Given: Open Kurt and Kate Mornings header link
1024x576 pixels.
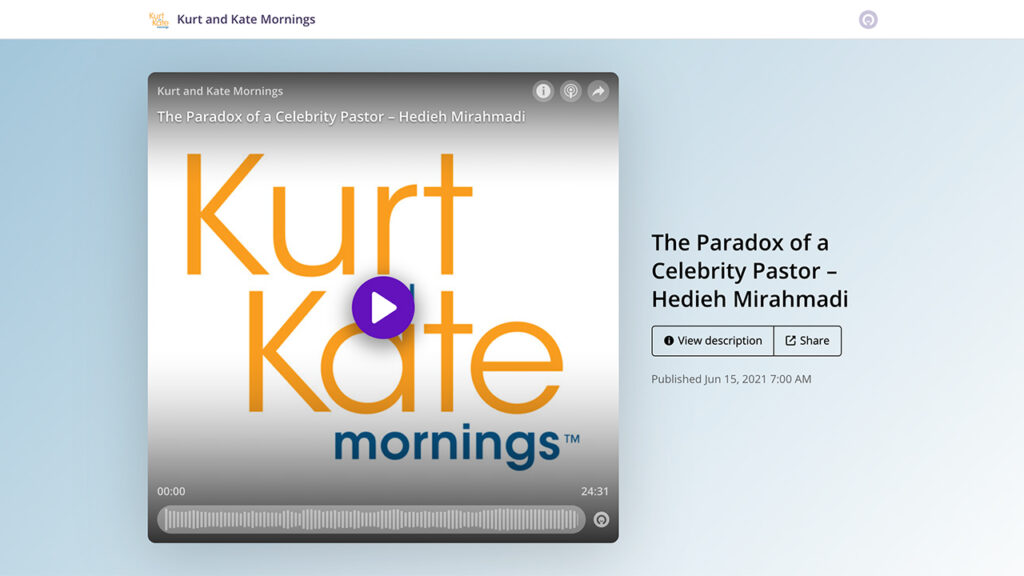Looking at the screenshot, I should 246,19.
